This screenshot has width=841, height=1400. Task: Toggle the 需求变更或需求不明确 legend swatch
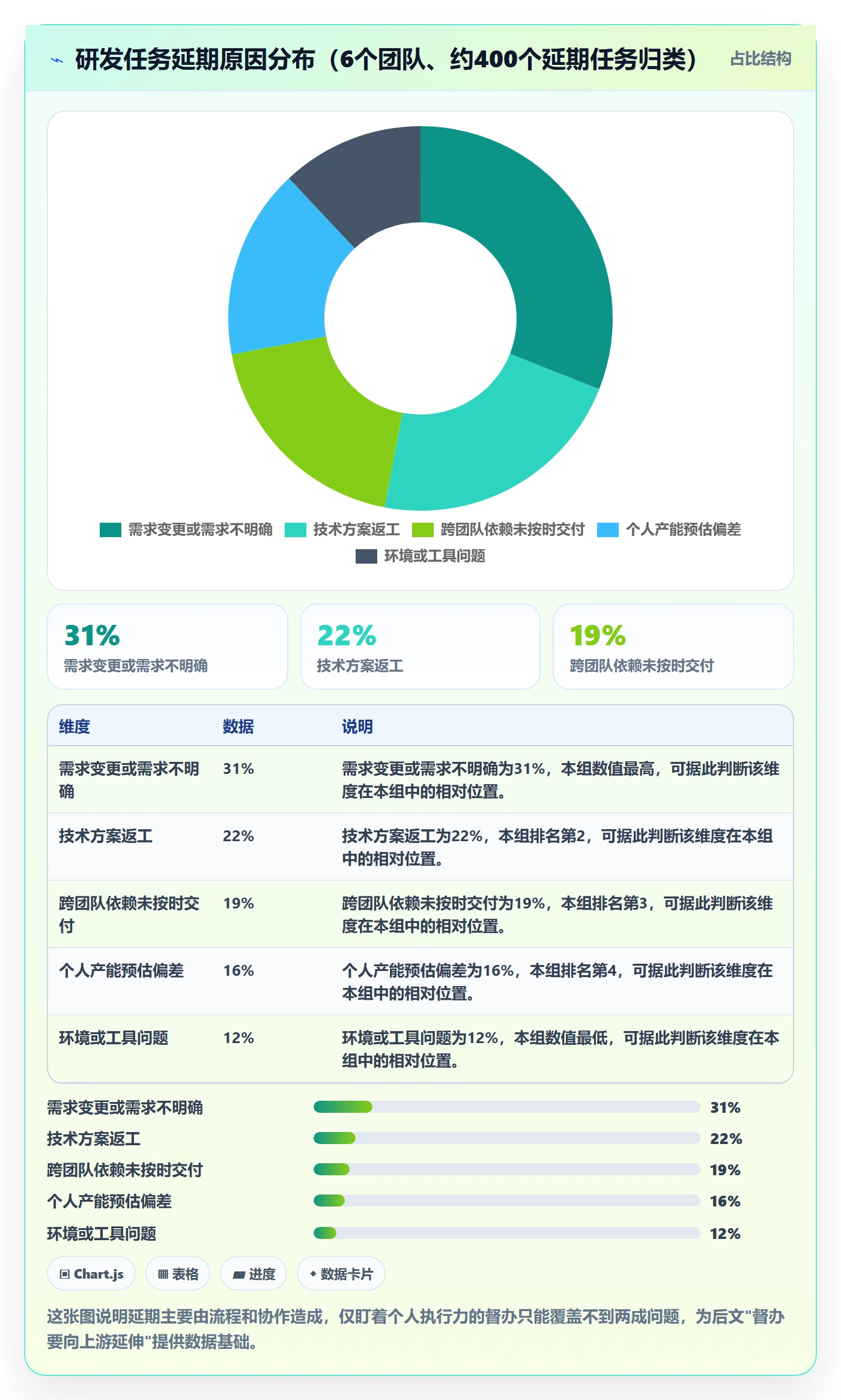111,530
